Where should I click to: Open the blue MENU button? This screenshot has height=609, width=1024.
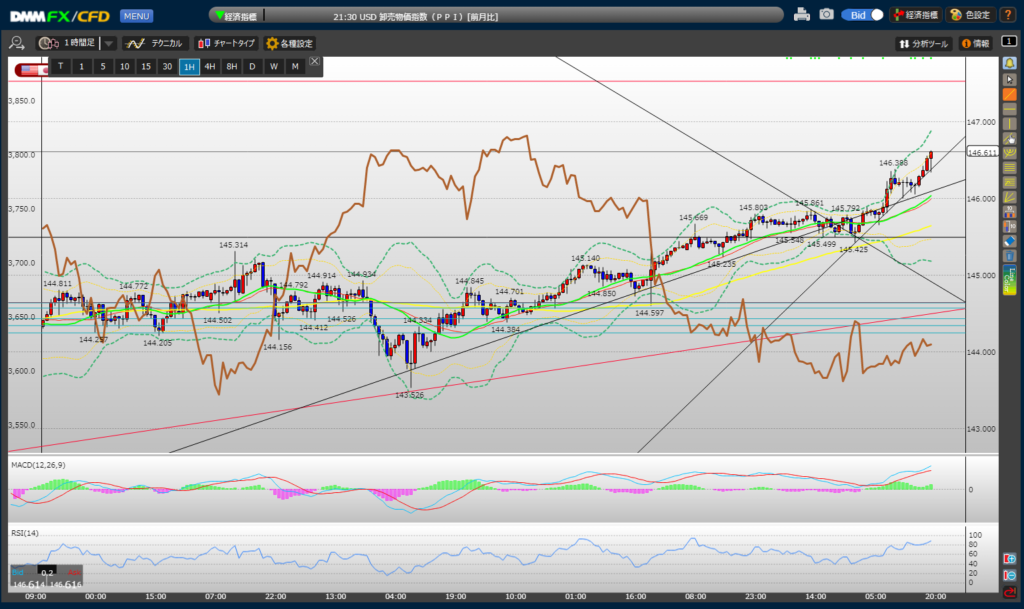click(x=136, y=16)
